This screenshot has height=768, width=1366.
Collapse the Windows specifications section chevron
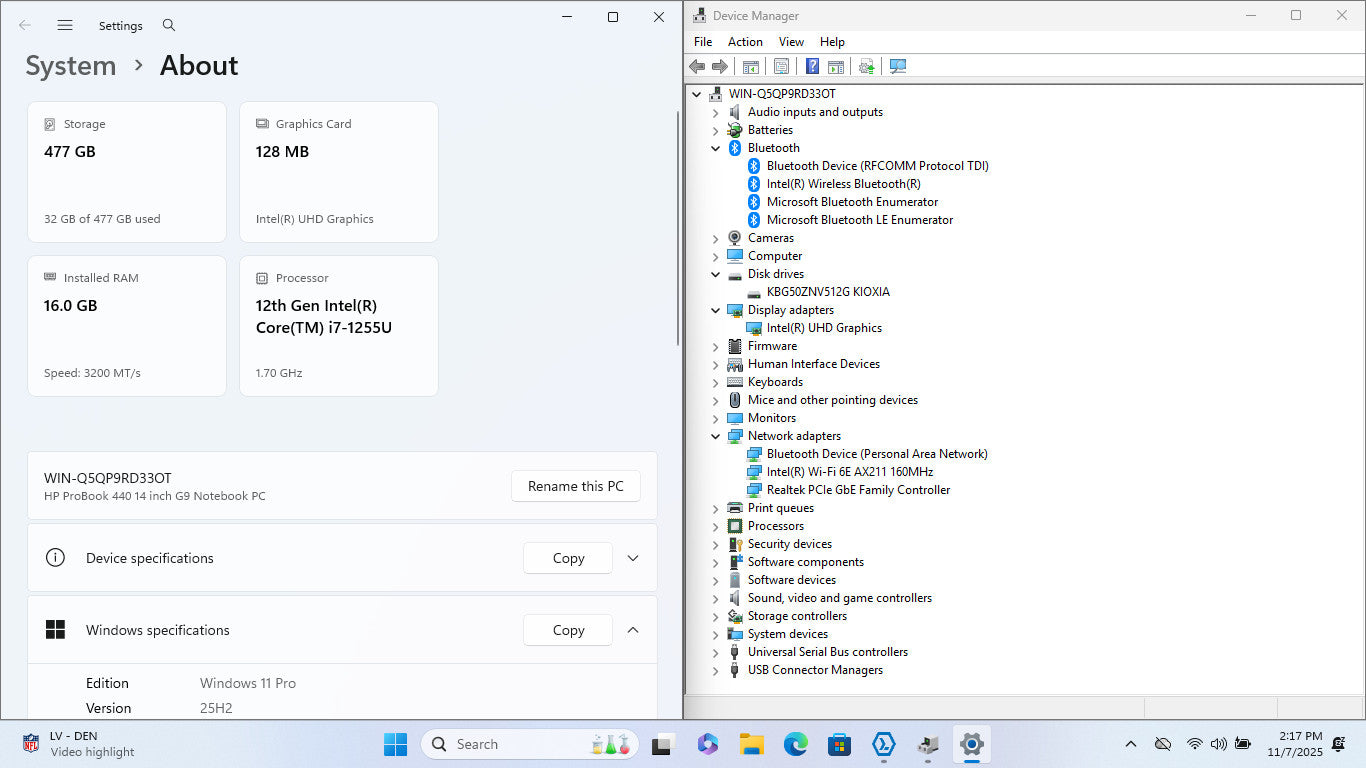[633, 630]
